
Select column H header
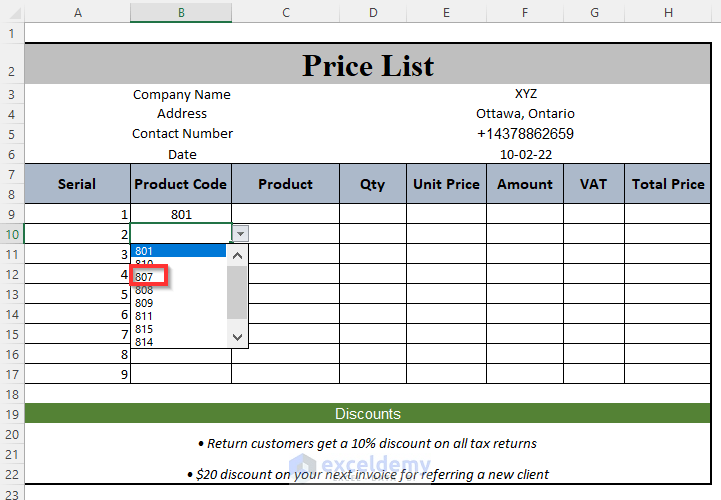tap(667, 12)
